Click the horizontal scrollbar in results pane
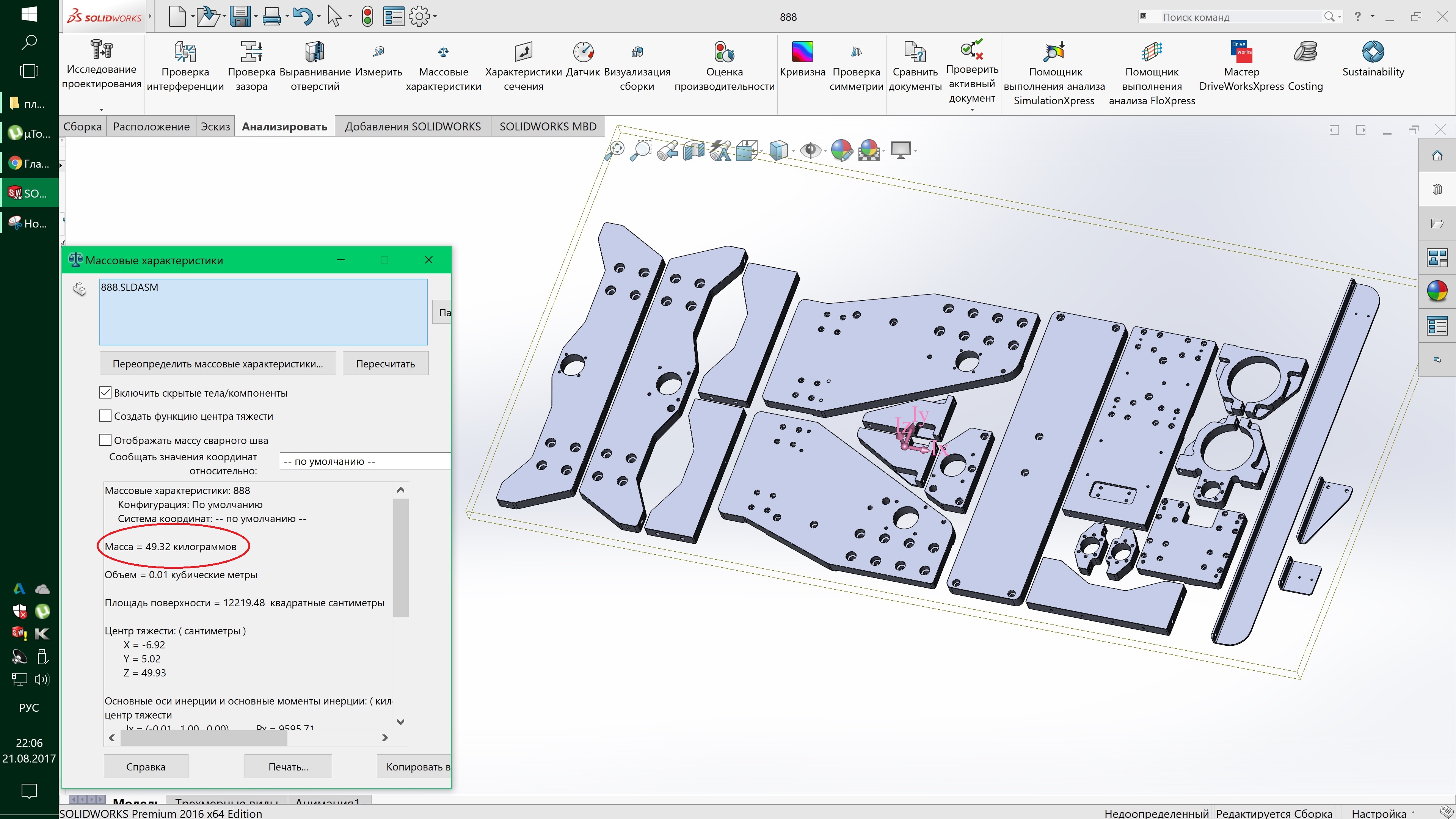Image resolution: width=1456 pixels, height=819 pixels. click(204, 737)
